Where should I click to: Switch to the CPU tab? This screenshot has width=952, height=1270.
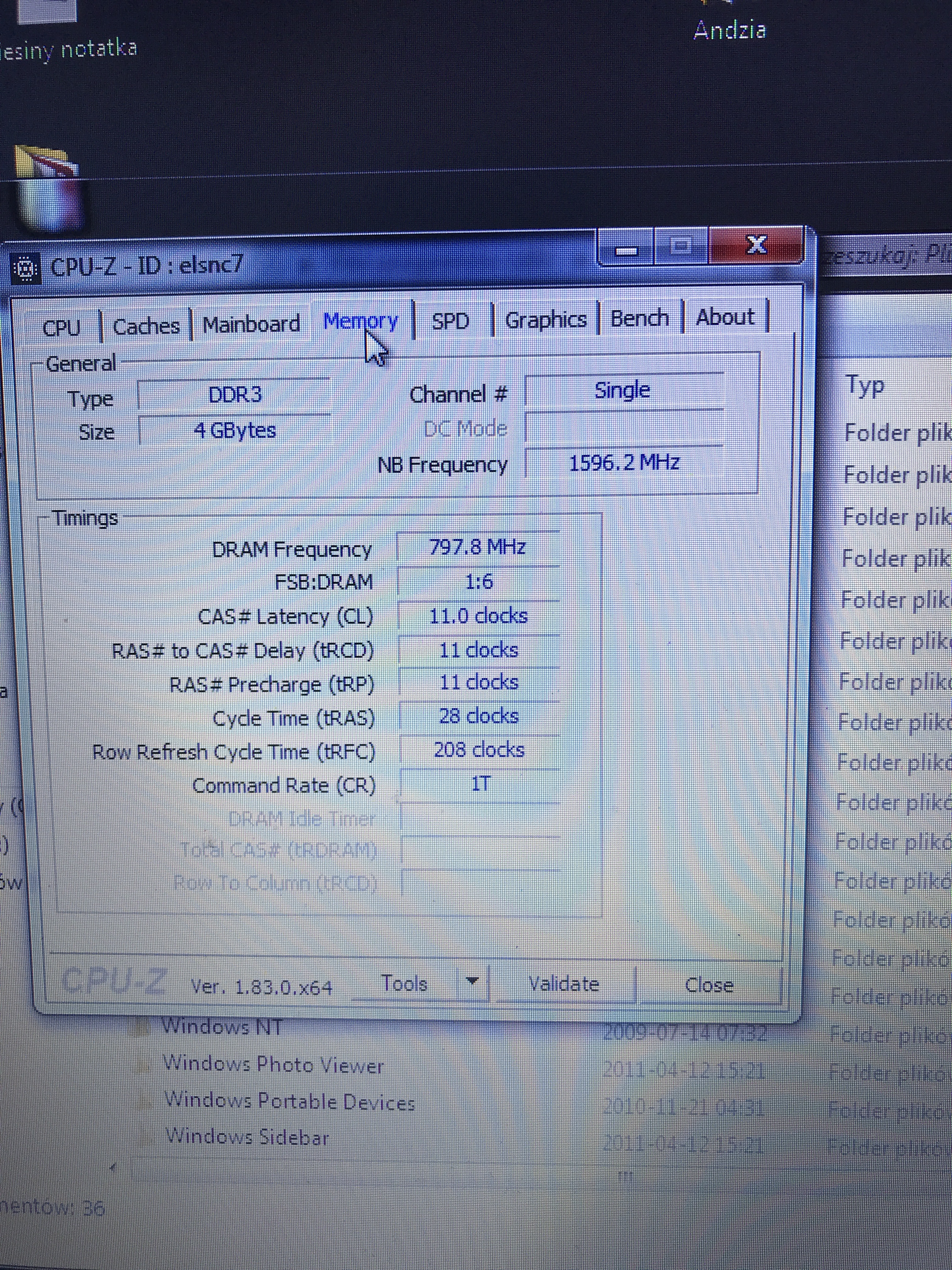pos(61,327)
